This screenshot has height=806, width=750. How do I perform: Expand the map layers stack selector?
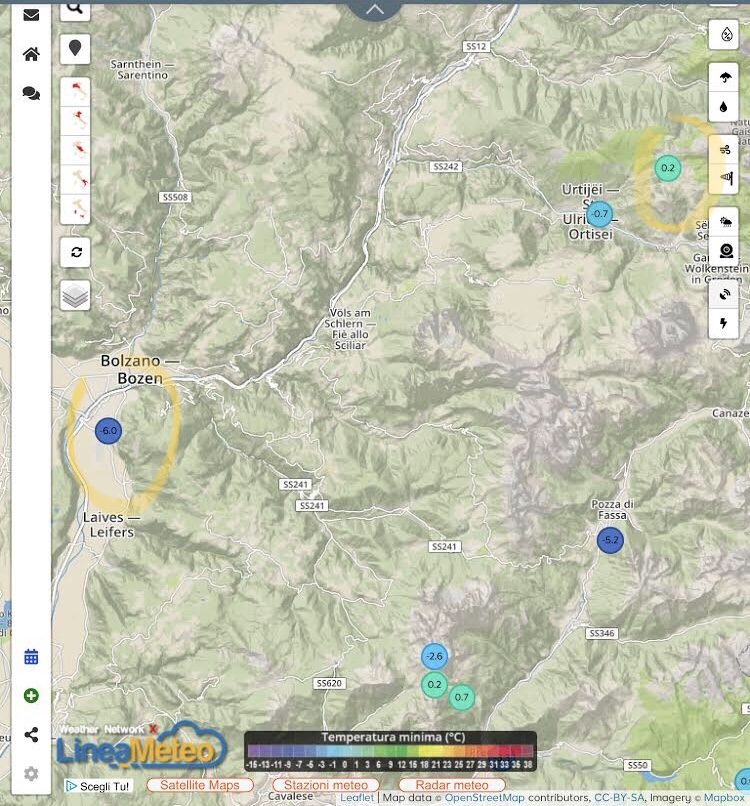click(75, 295)
